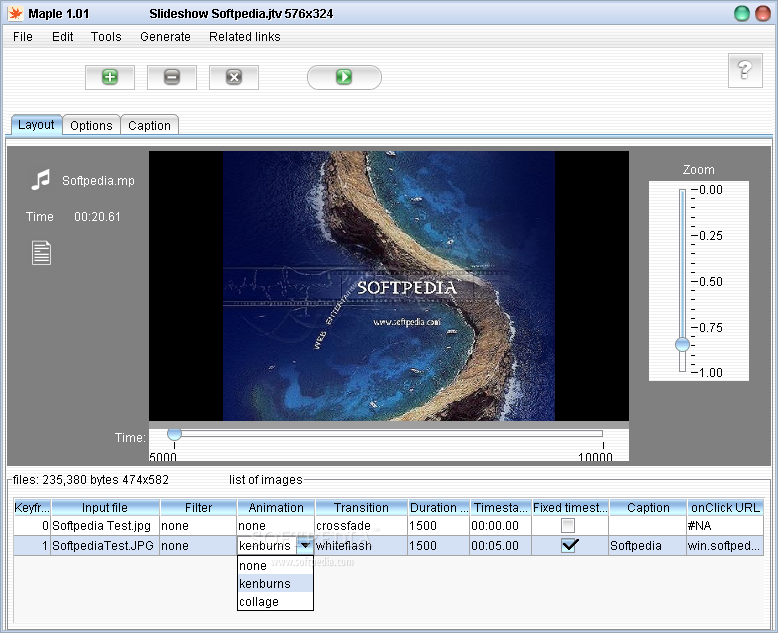The height and width of the screenshot is (633, 778).
Task: Click the Animation 'none' cell in first row
Action: (x=276, y=525)
